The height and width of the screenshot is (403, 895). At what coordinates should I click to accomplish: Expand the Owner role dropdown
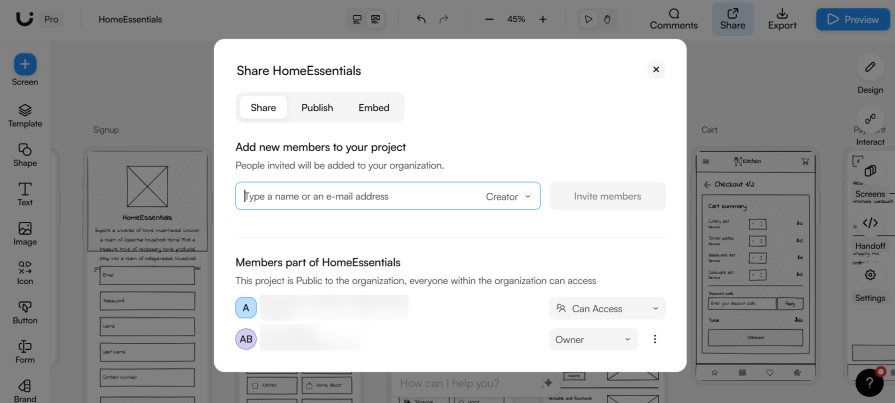point(593,340)
